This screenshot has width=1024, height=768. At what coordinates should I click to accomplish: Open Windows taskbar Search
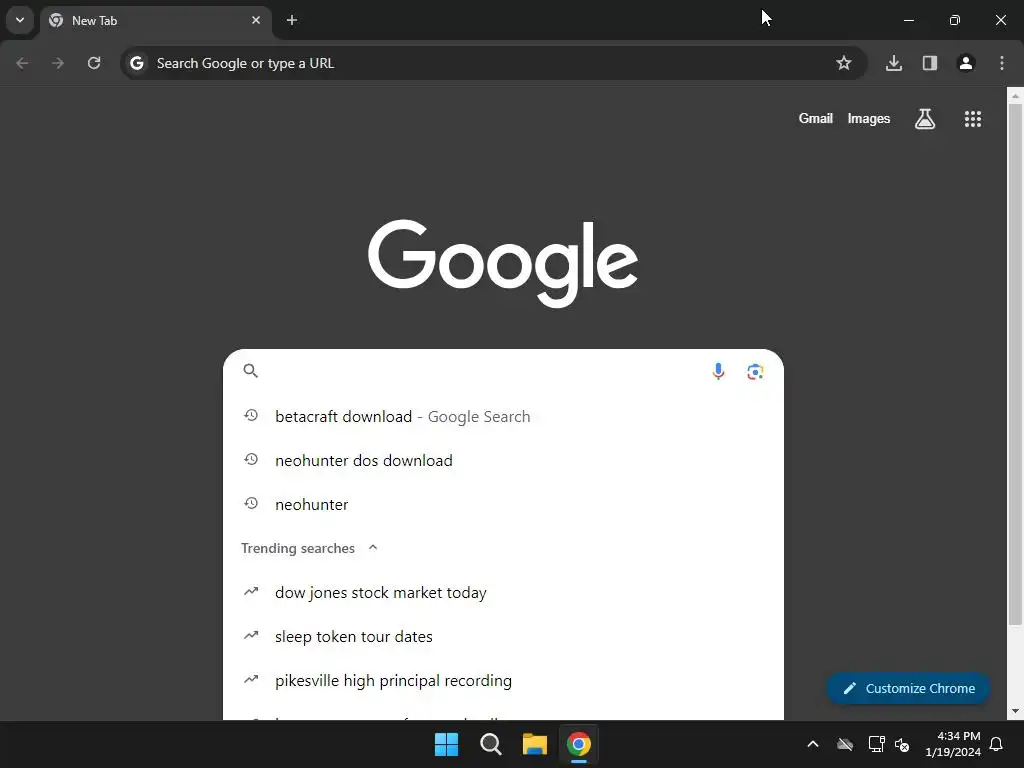click(x=490, y=744)
